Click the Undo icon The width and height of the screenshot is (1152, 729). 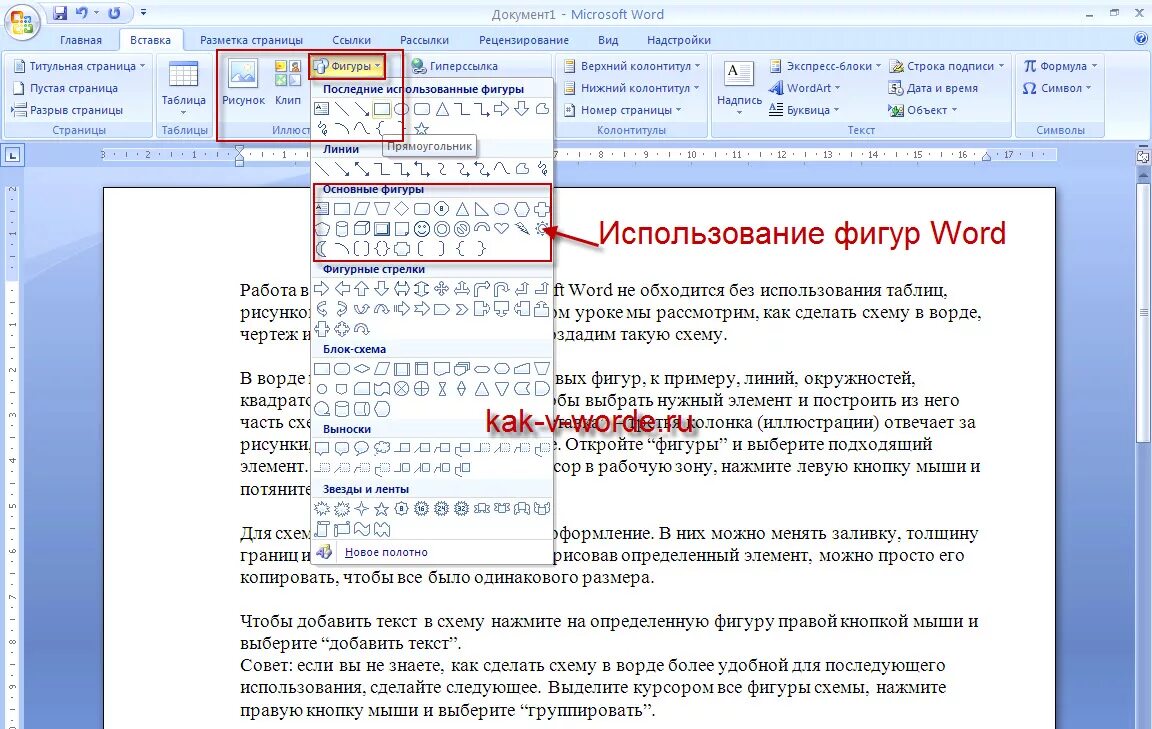click(82, 12)
